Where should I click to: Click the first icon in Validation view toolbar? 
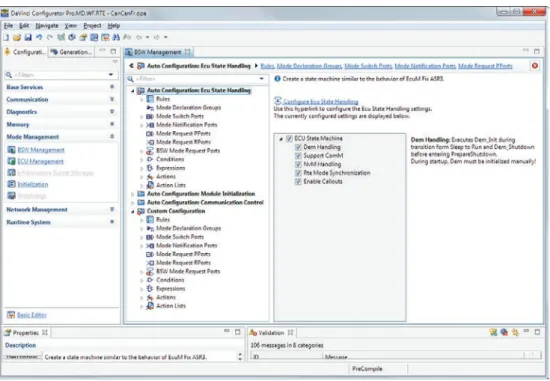pyautogui.click(x=493, y=332)
